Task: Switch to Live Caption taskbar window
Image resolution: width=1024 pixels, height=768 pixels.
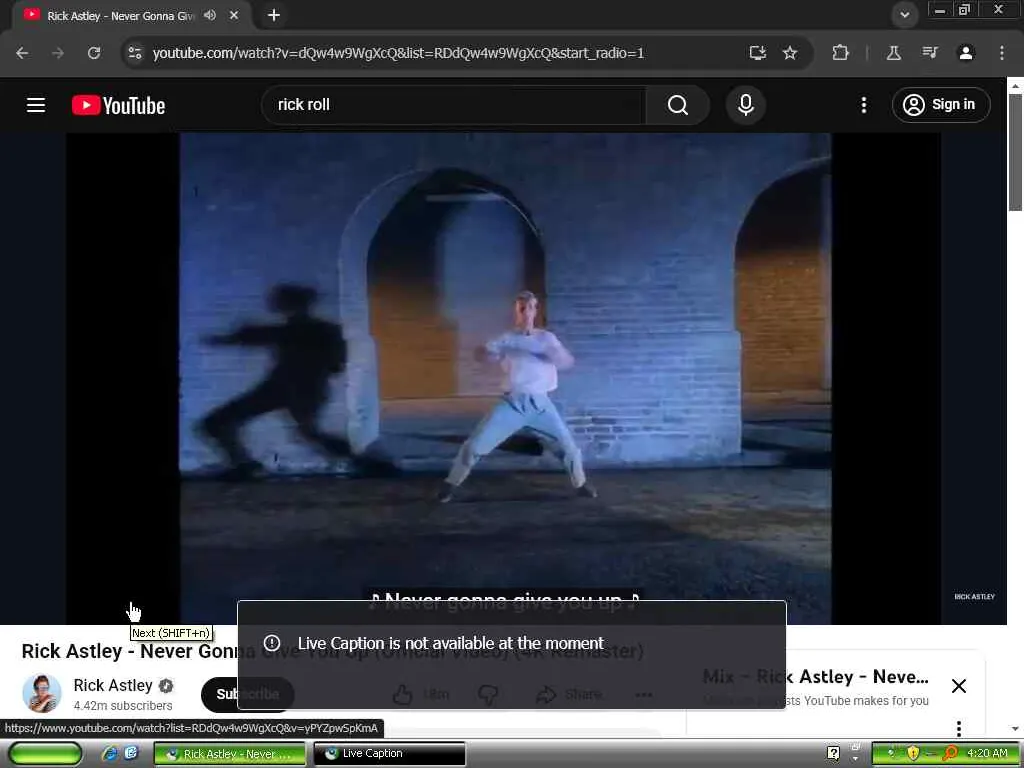Action: (390, 754)
